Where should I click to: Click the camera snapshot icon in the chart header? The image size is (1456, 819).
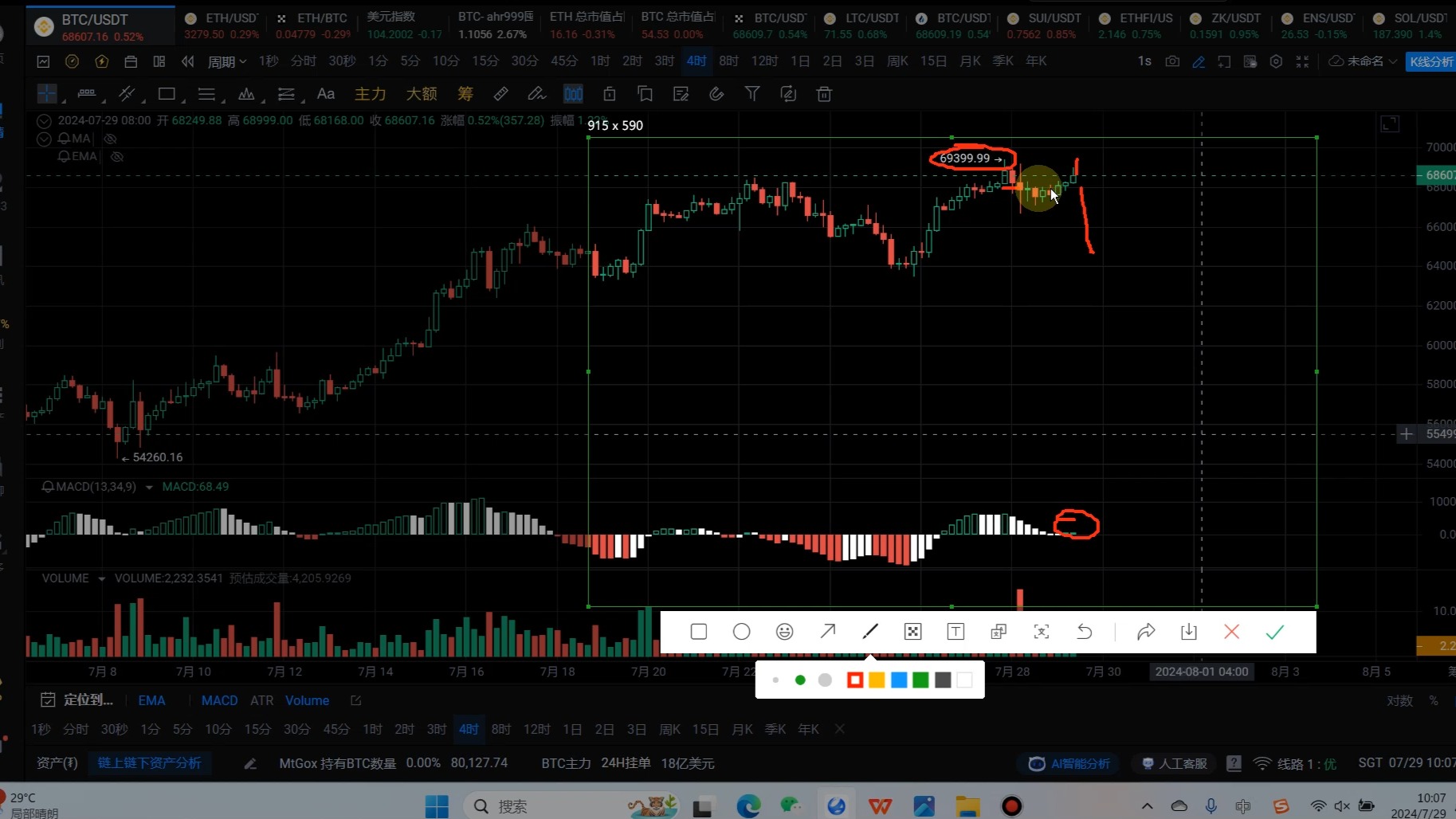pyautogui.click(x=1172, y=61)
